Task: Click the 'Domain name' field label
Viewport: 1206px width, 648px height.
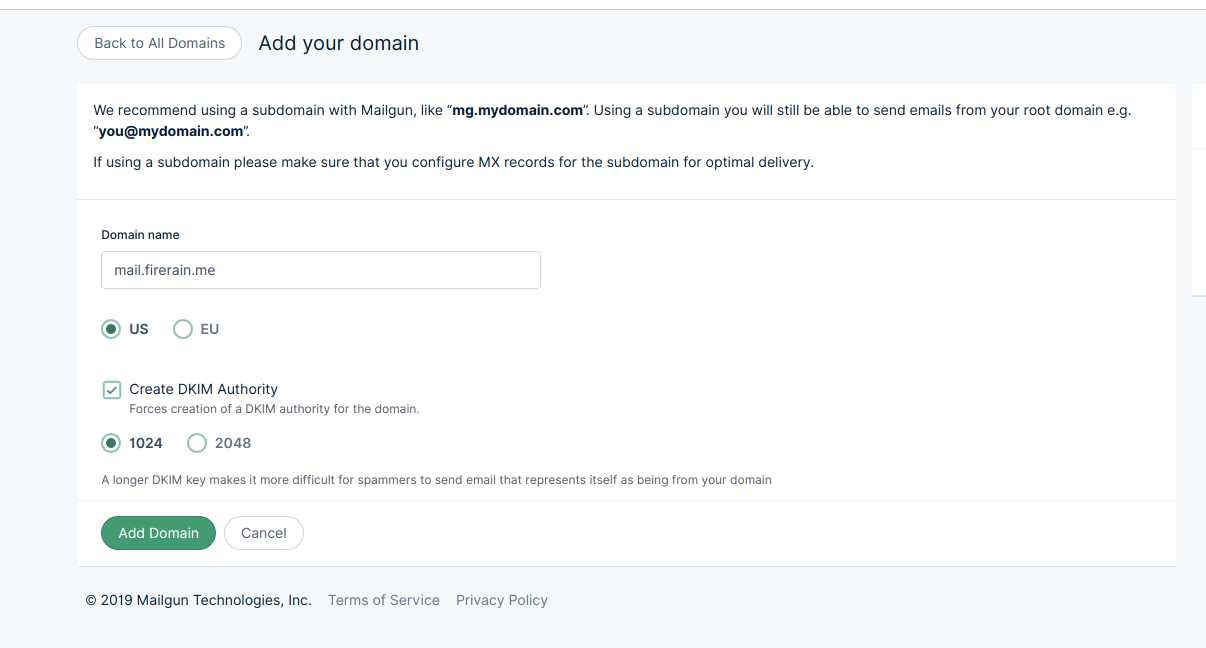Action: pyautogui.click(x=141, y=235)
